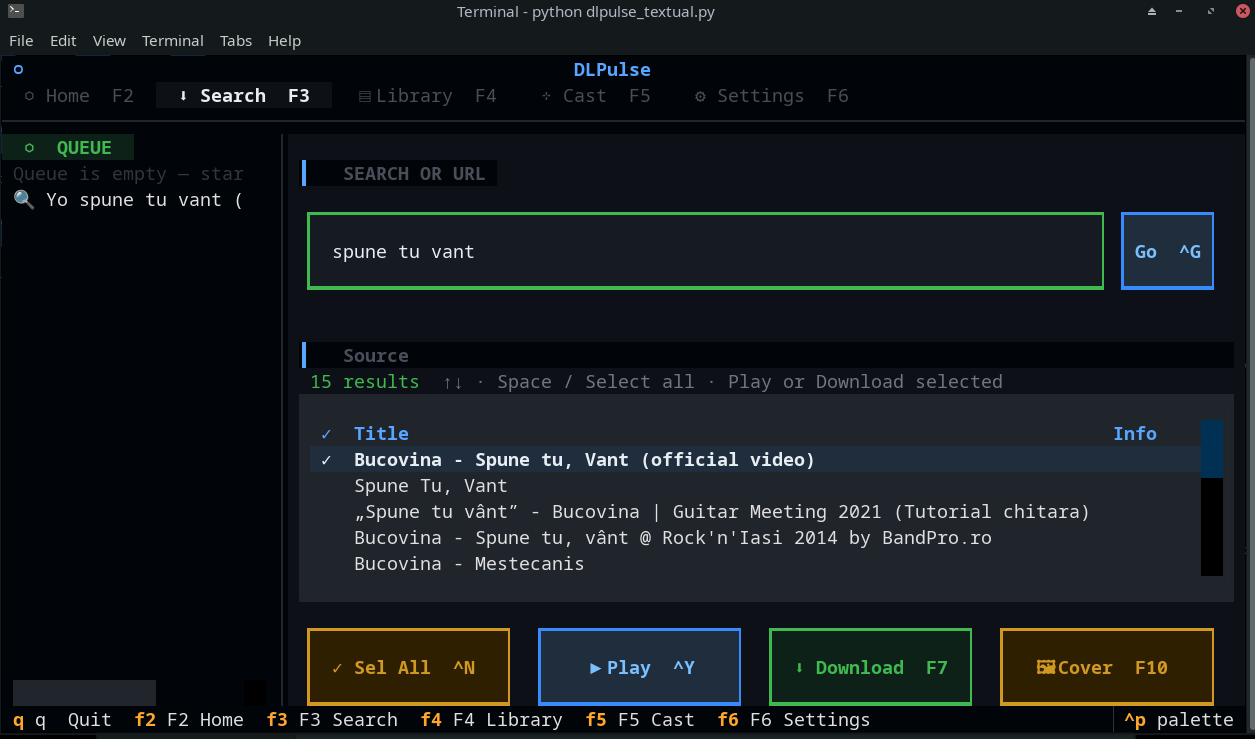Screen dimensions: 1255x739
Task: Click the SEARCH OR URL label
Action: pos(414,174)
